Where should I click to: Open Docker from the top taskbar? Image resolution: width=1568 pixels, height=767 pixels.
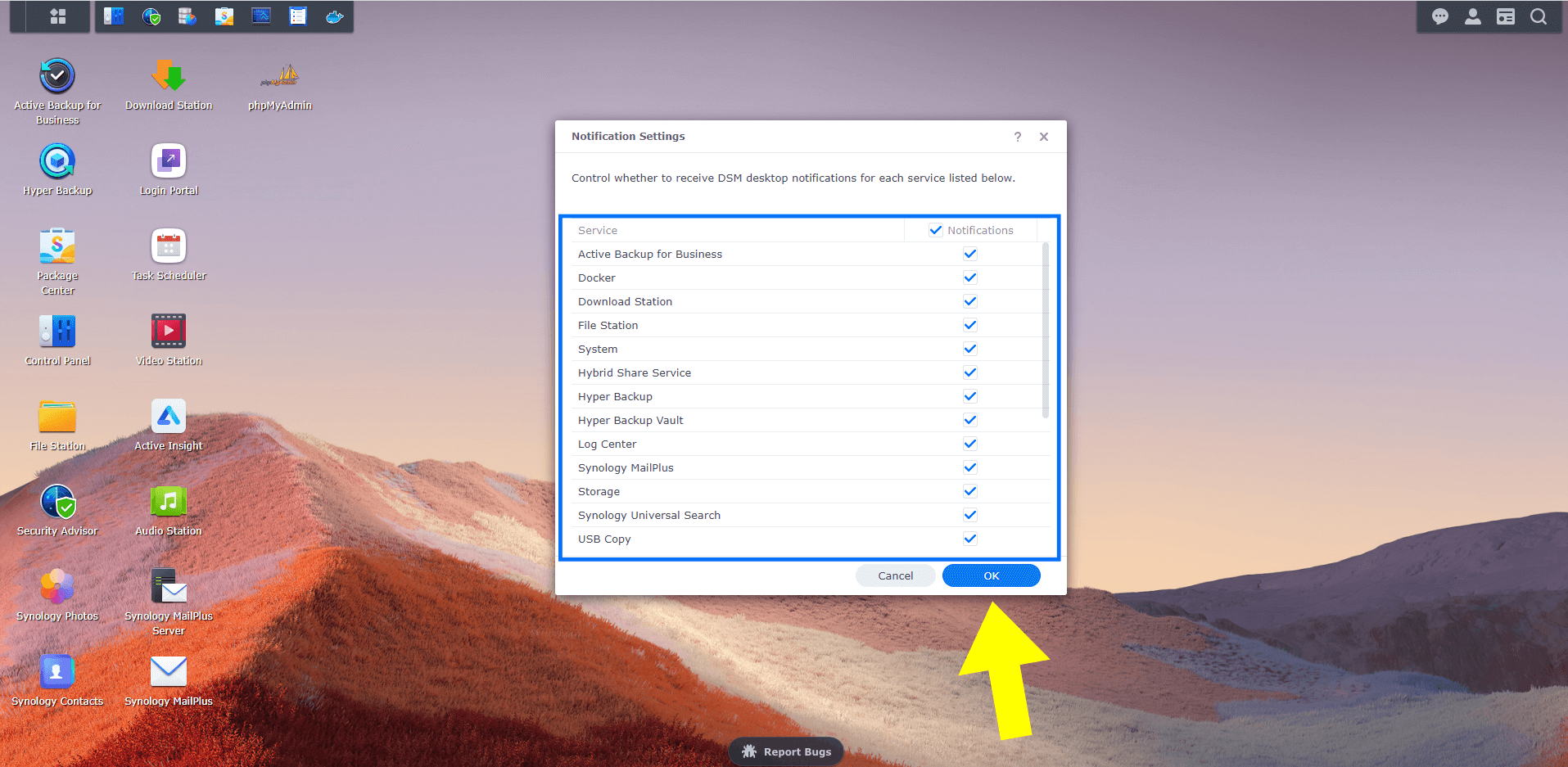[x=335, y=16]
